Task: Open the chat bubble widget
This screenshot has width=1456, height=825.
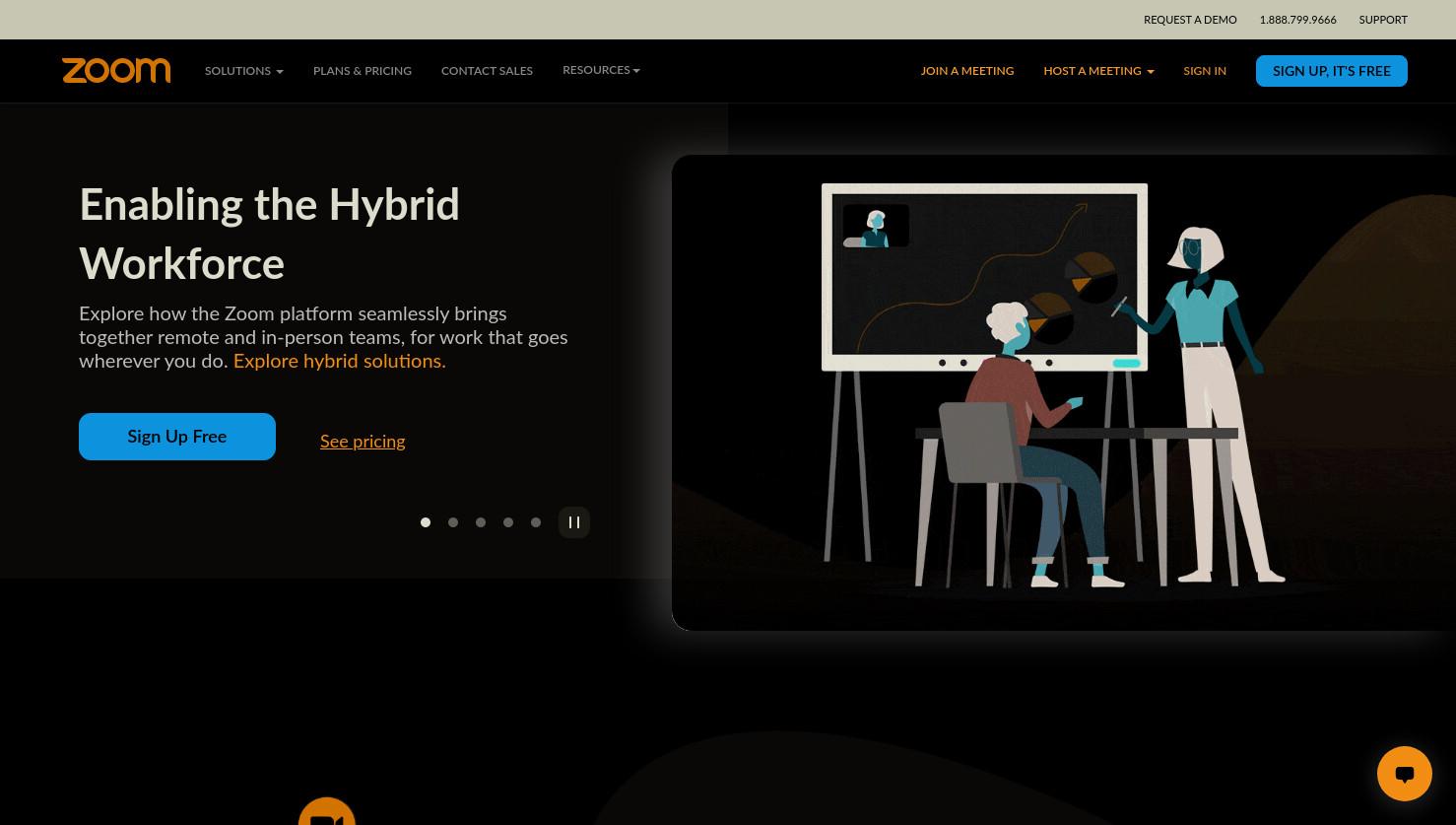Action: pos(1404,774)
